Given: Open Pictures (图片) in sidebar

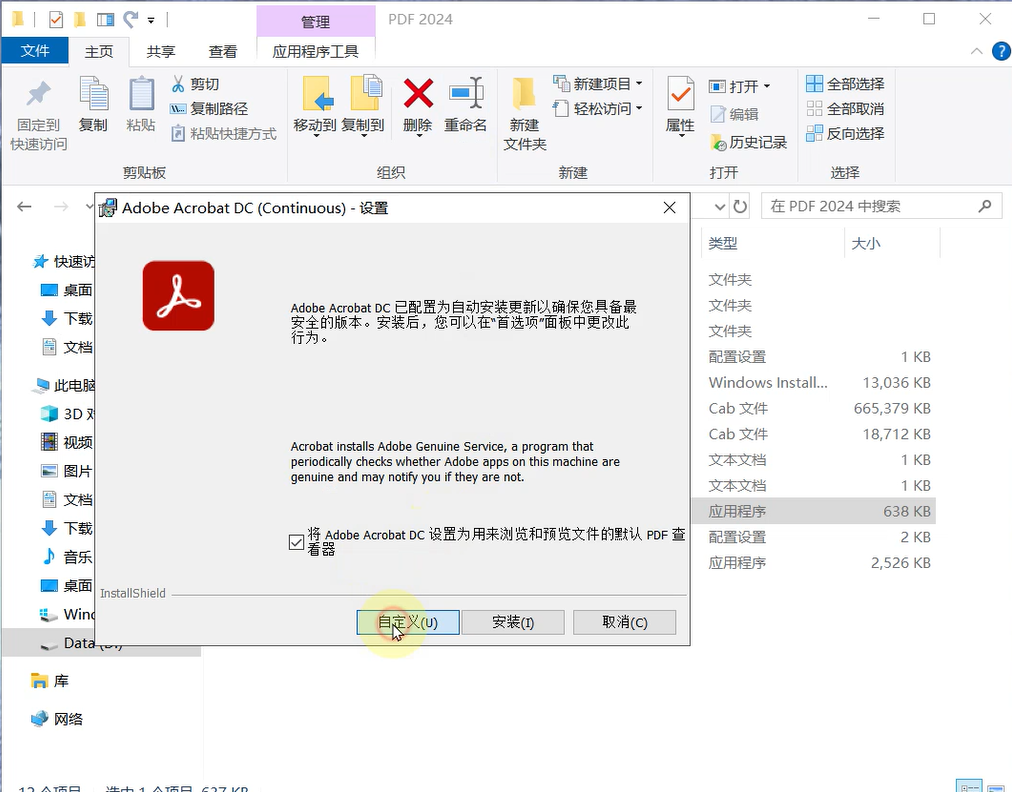Looking at the screenshot, I should pos(66,471).
